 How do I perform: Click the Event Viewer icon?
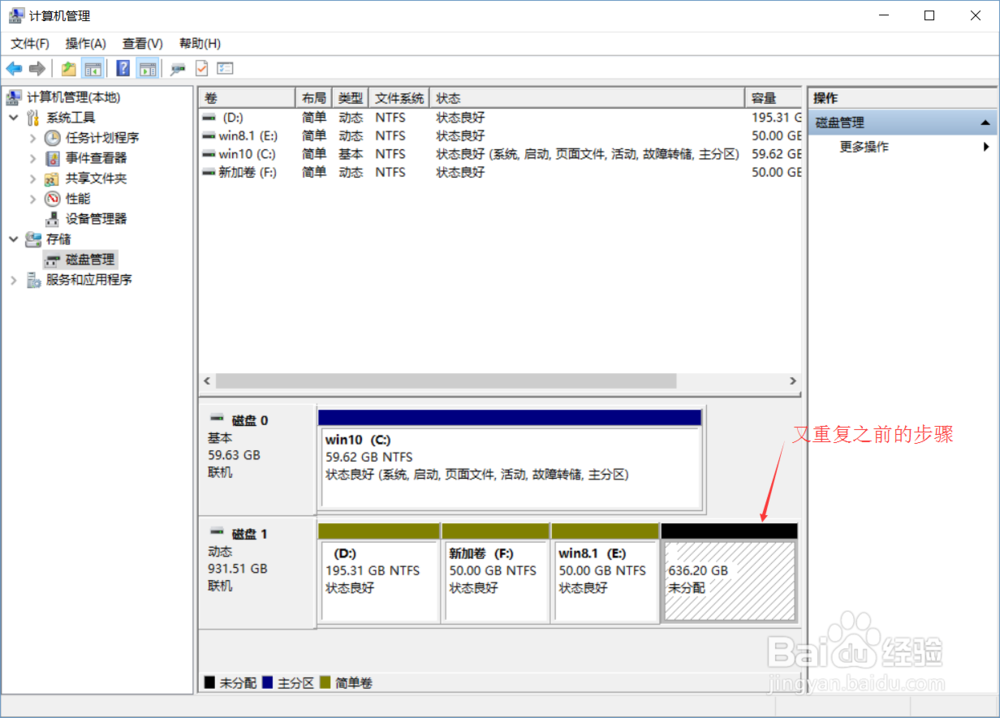52,158
